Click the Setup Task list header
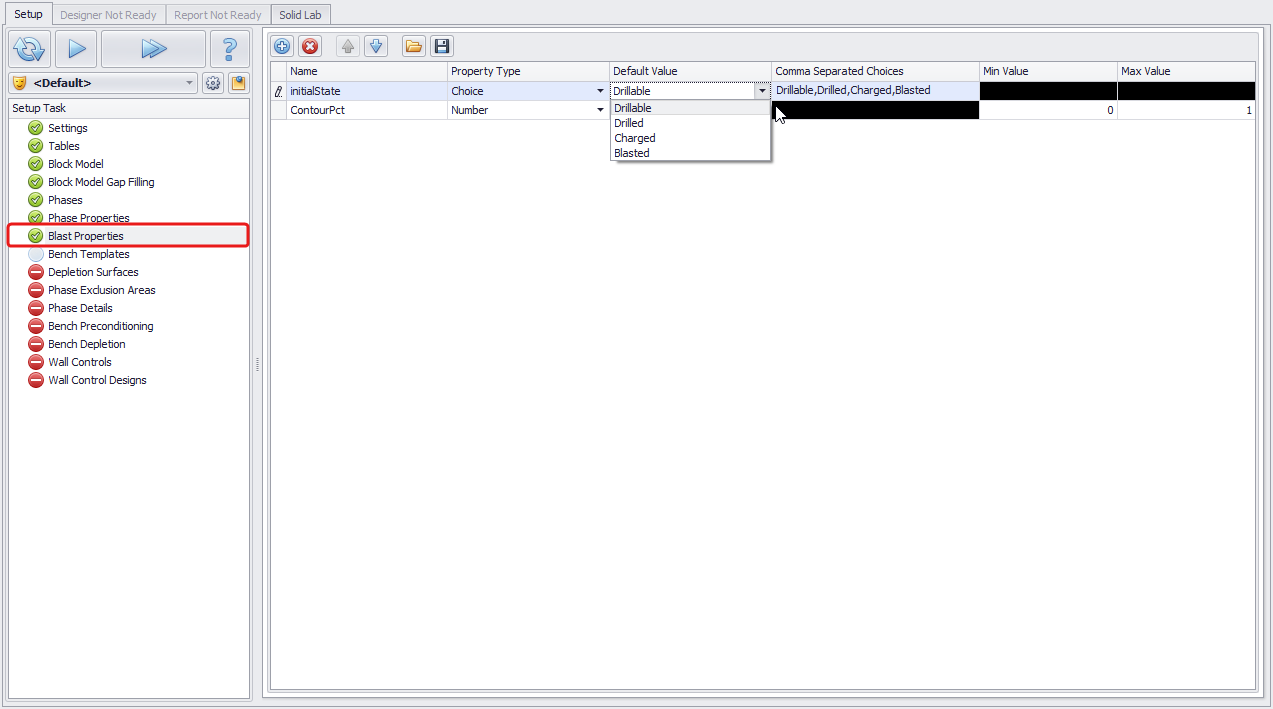 (129, 108)
